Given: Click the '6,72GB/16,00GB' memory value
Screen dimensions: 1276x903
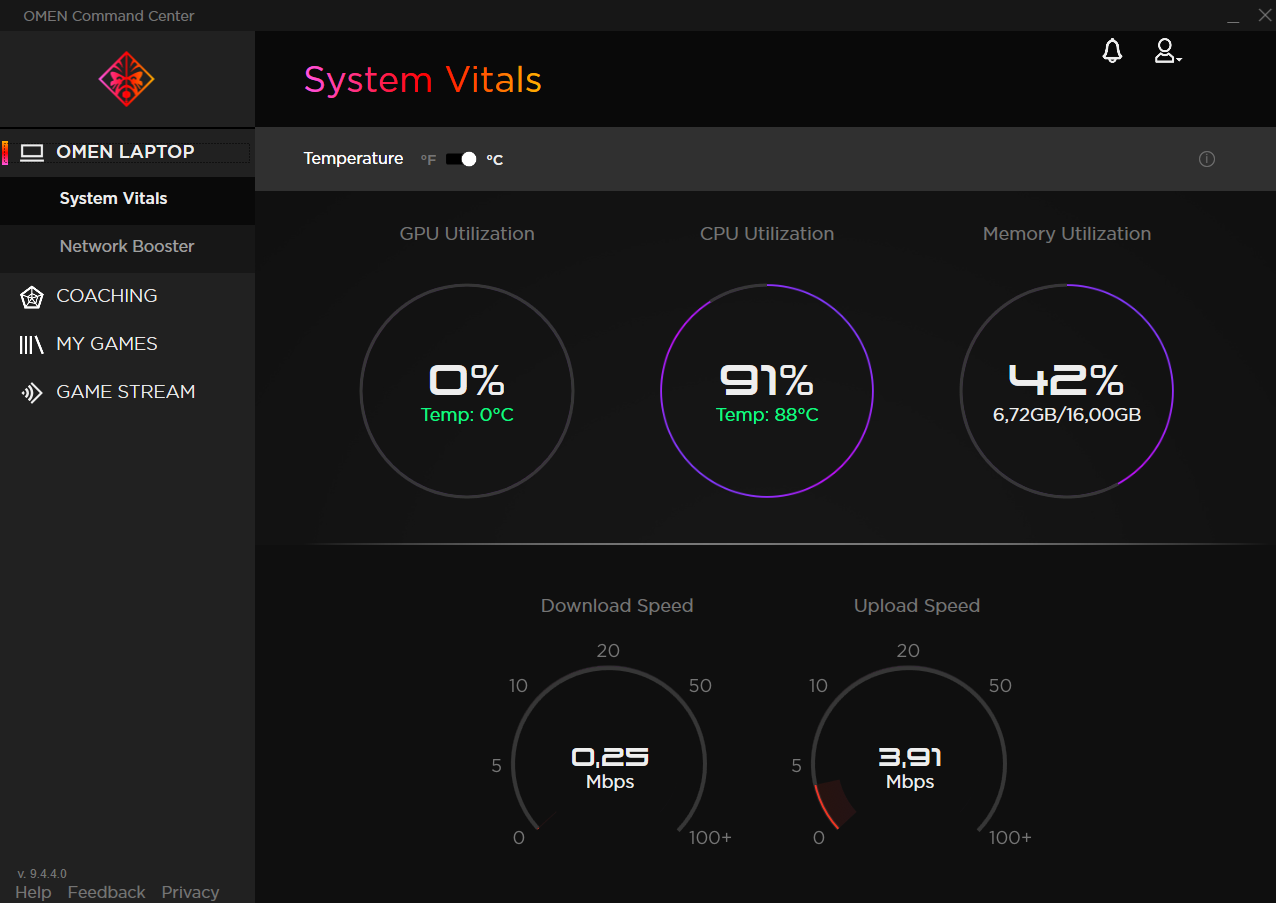Looking at the screenshot, I should (x=1067, y=415).
